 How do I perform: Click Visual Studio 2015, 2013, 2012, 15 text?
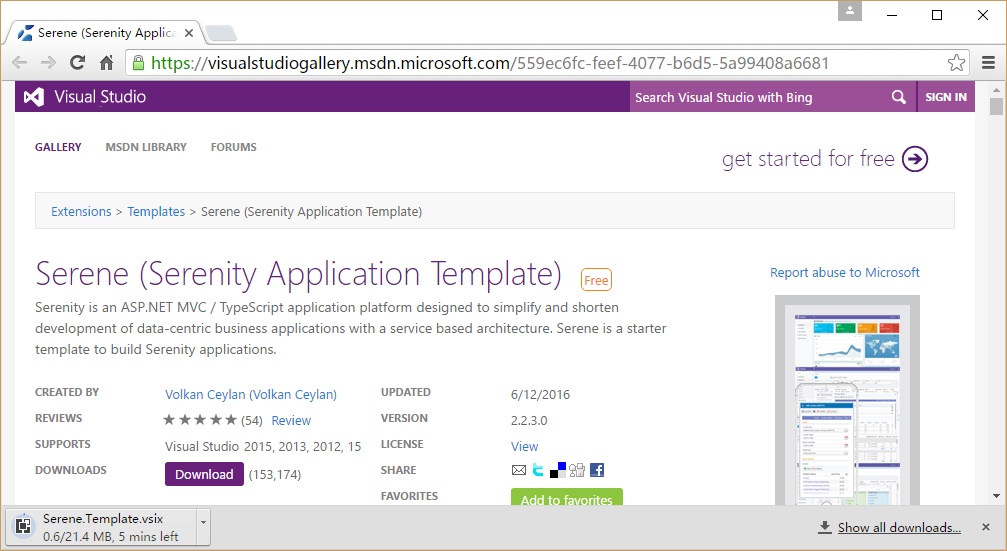tap(263, 446)
